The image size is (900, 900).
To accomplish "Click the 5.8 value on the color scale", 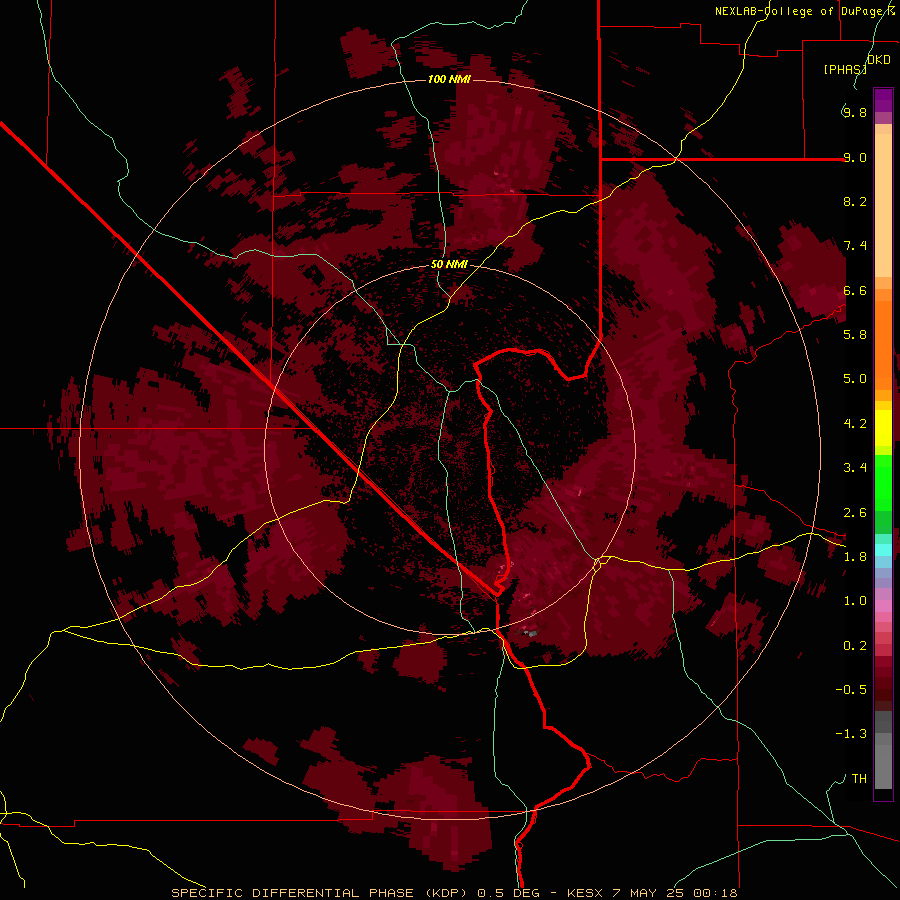I will (x=855, y=335).
